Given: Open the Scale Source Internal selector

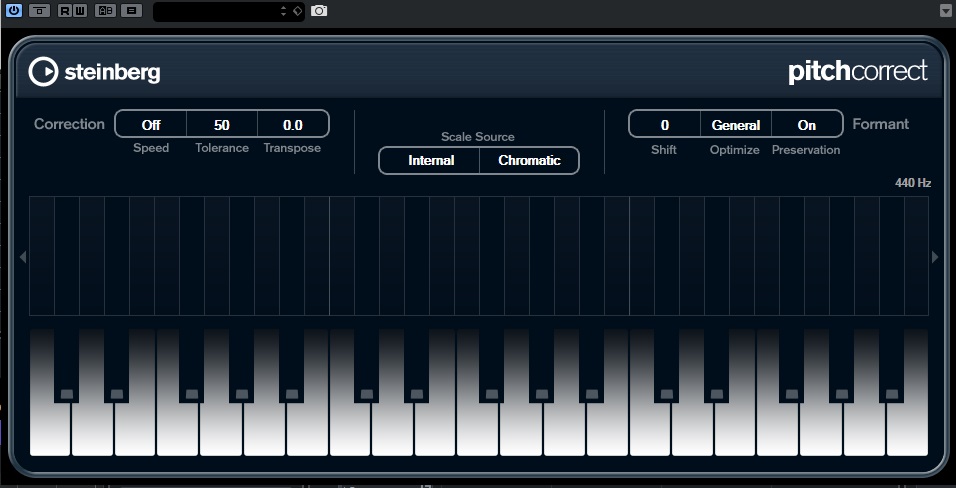Looking at the screenshot, I should [430, 160].
